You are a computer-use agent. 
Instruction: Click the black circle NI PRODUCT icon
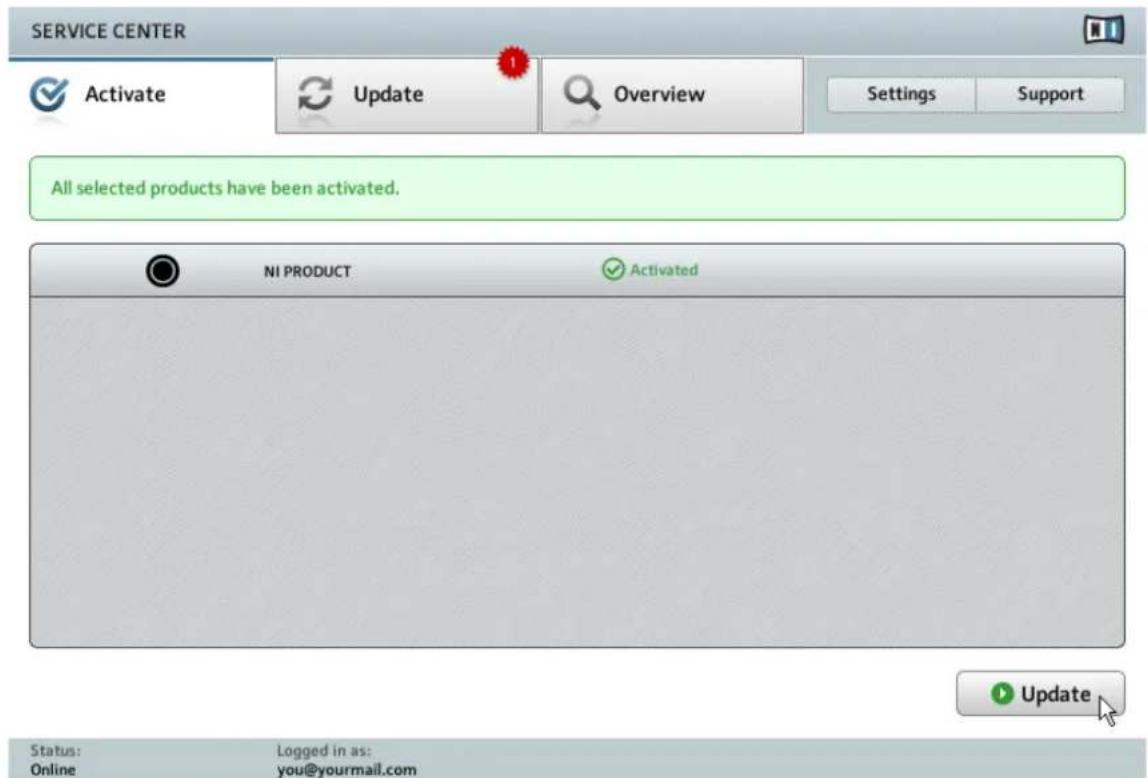(163, 271)
